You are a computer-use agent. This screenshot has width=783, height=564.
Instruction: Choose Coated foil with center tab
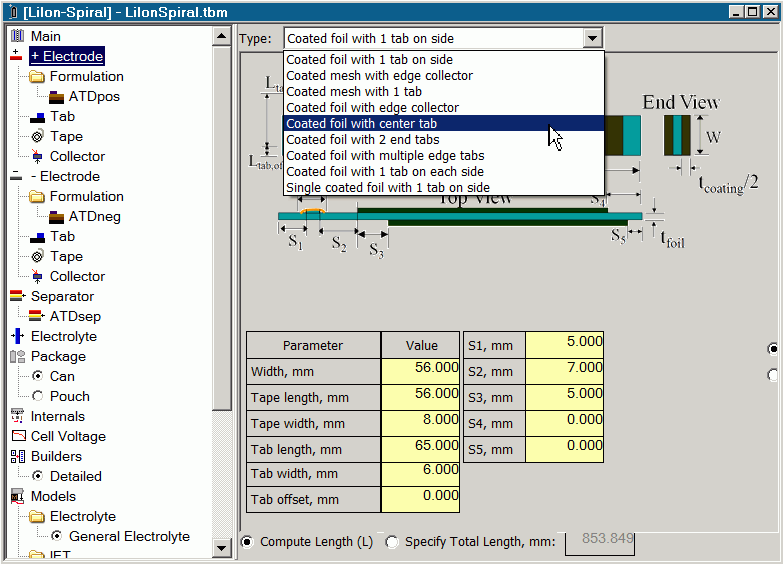click(x=361, y=124)
